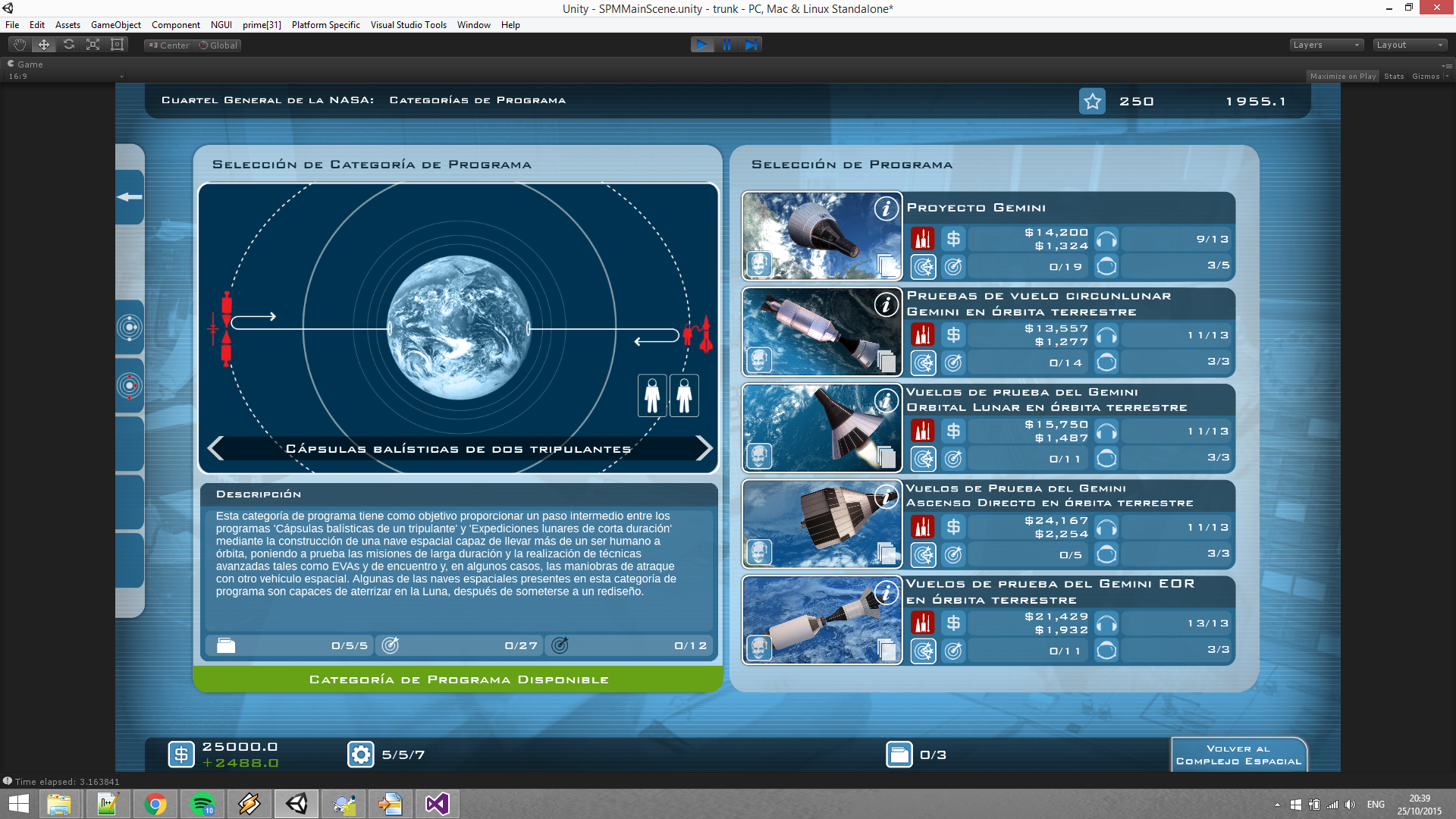Image resolution: width=1456 pixels, height=819 pixels.
Task: Show previous program category with left chevron
Action: point(216,448)
